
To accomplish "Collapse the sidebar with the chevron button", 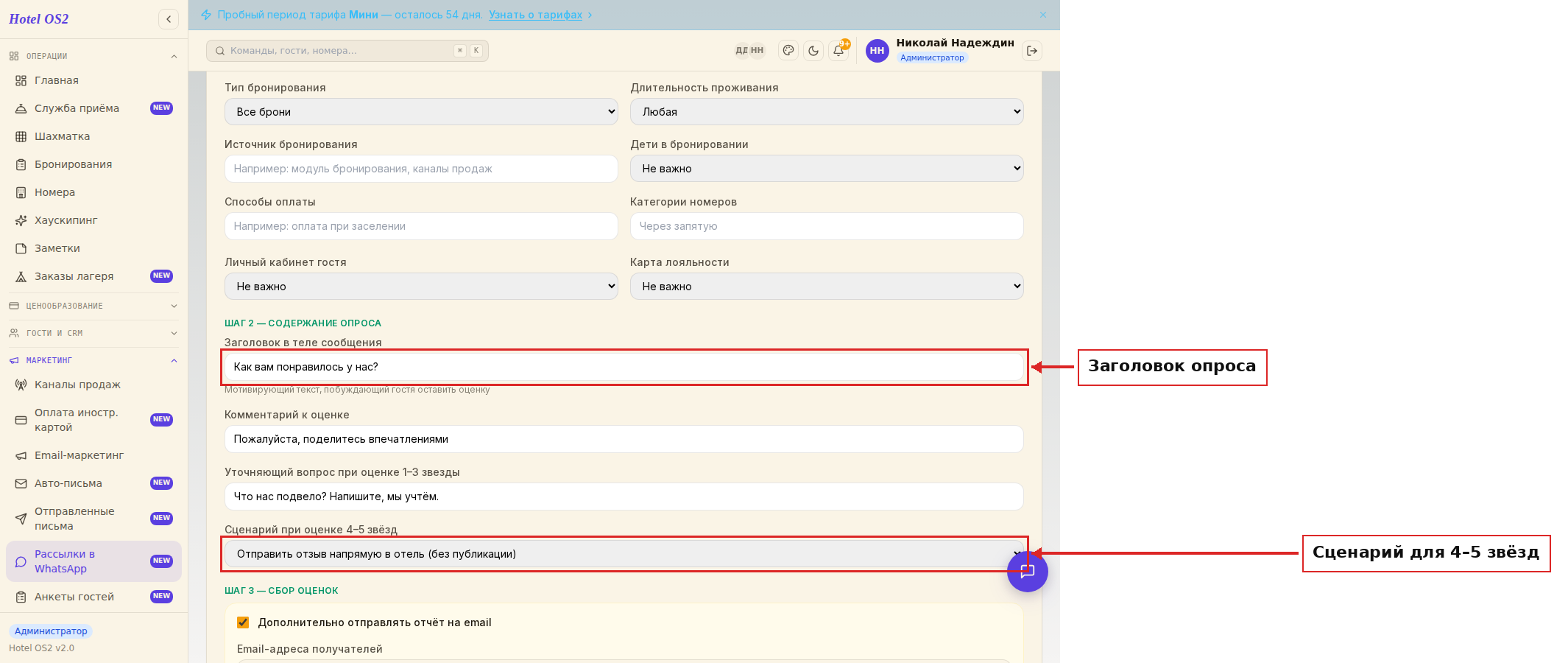I will click(x=169, y=19).
